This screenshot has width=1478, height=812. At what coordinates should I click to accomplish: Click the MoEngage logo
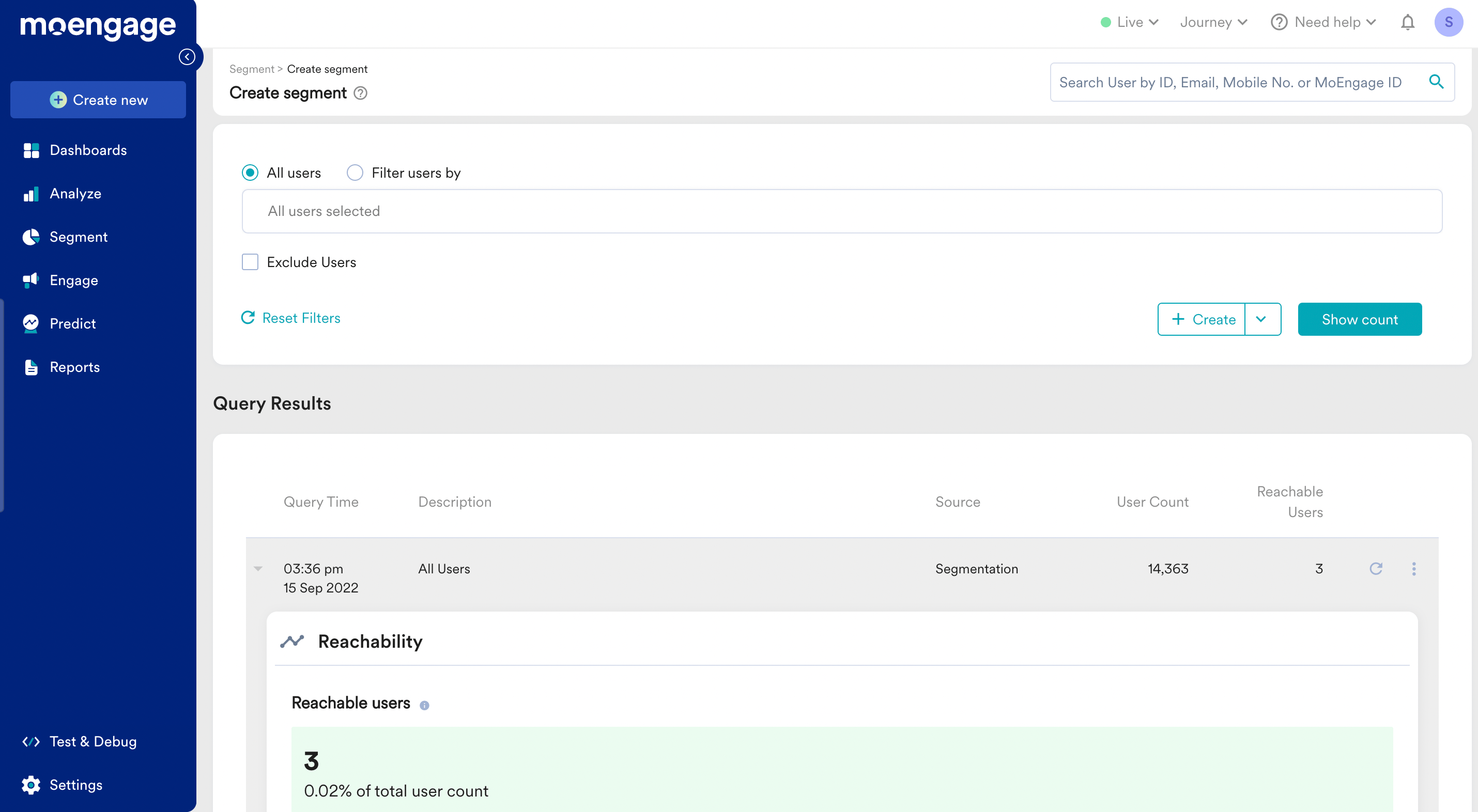coord(98,26)
